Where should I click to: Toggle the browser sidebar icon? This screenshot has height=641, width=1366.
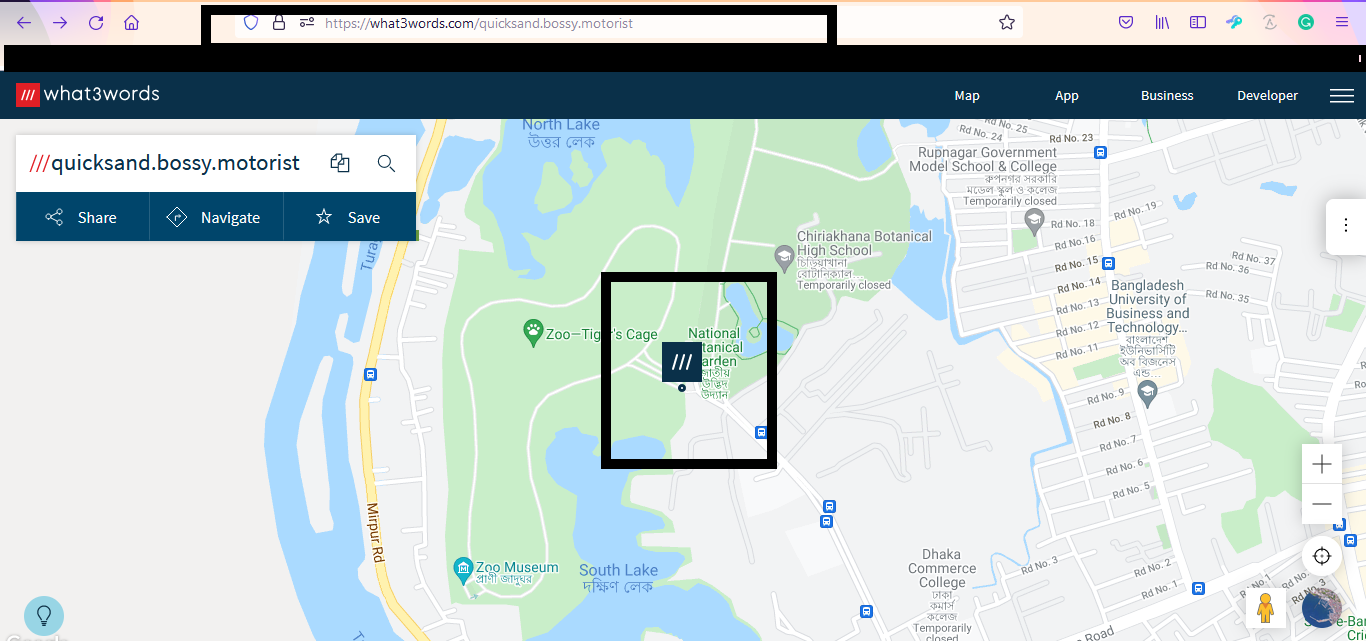pos(1198,22)
